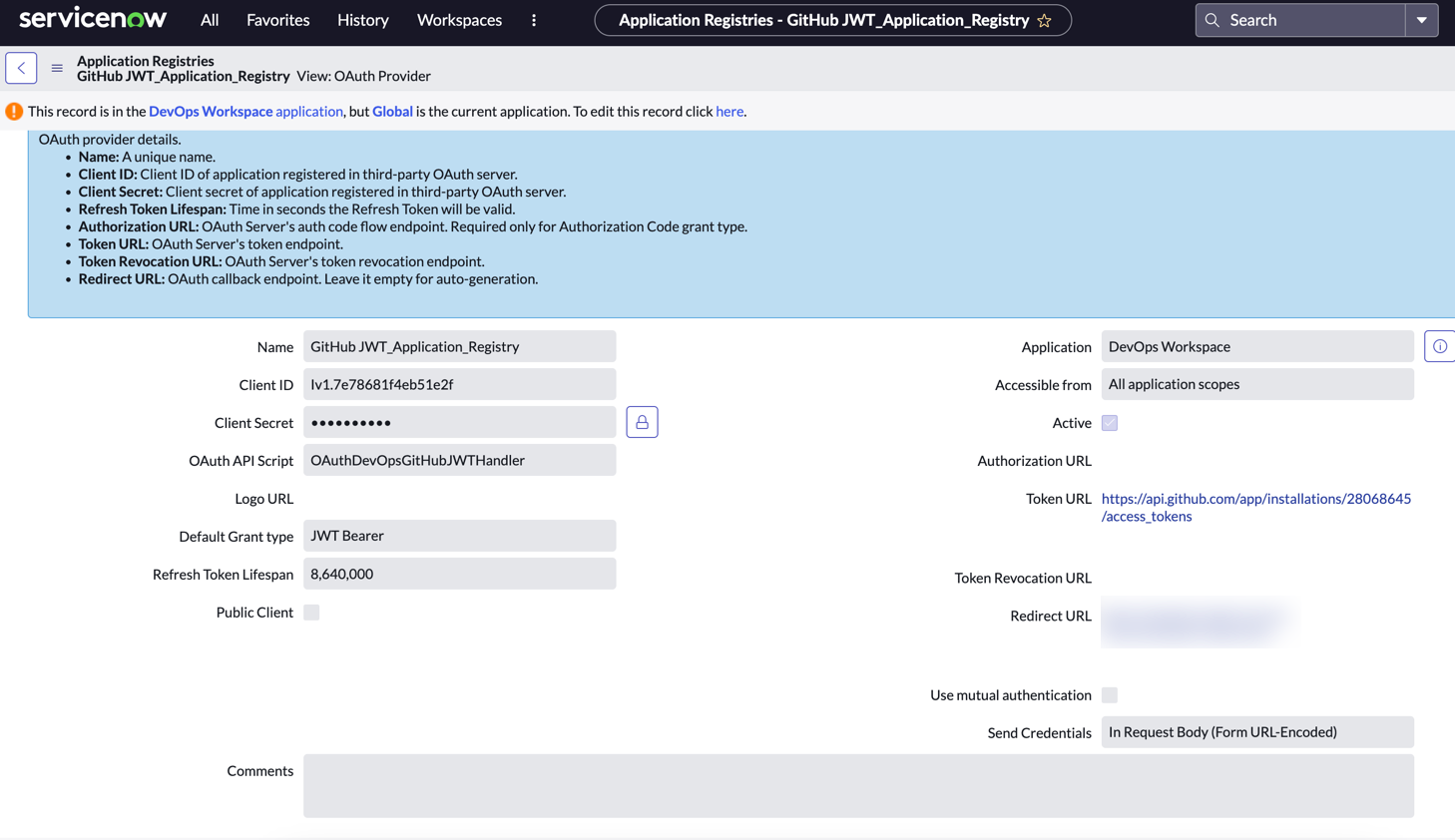Toggle the Client Secret lock icon
The height and width of the screenshot is (840, 1455).
[642, 422]
